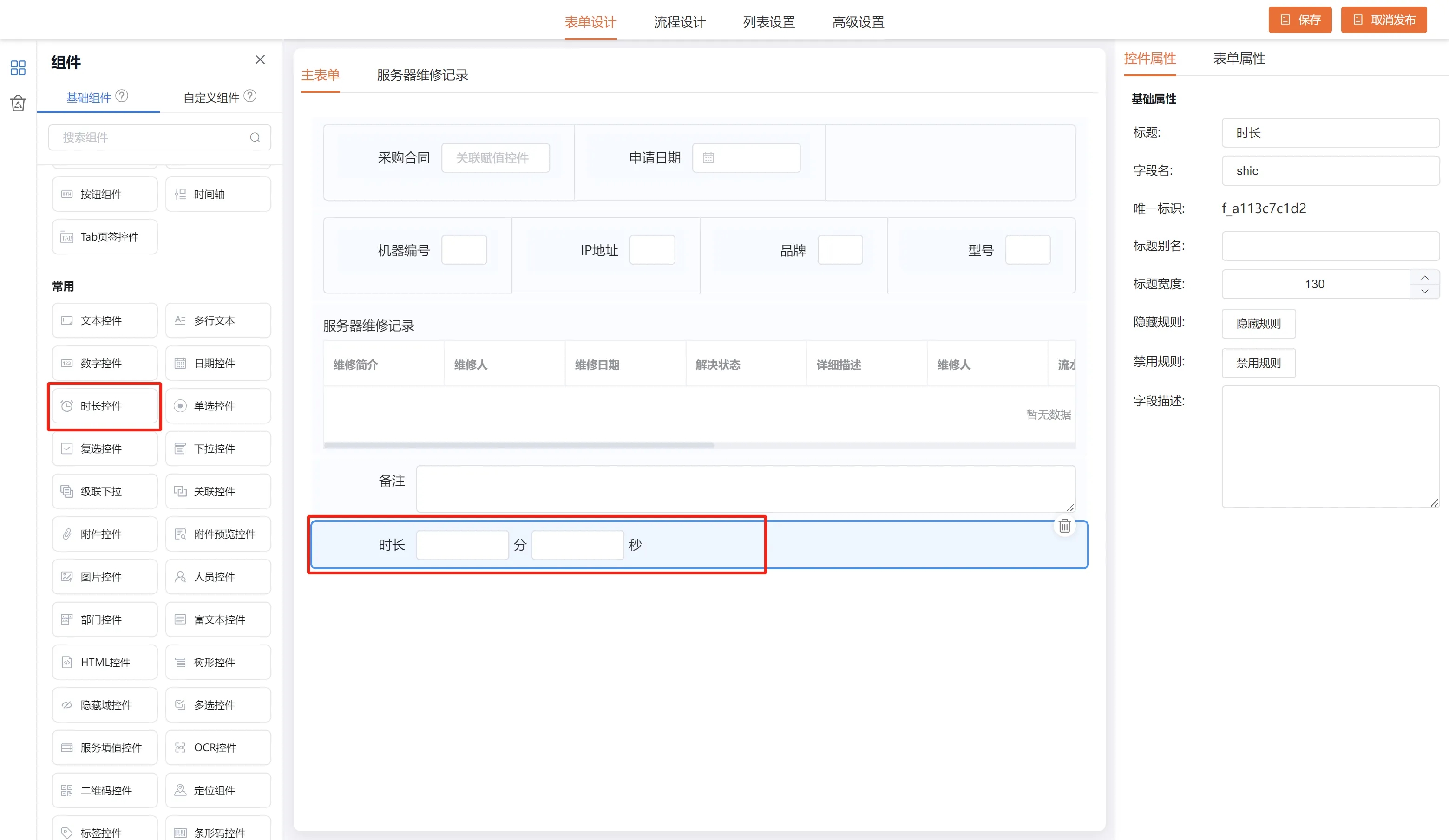
Task: Click calendar icon in 申请日期 field
Action: (x=708, y=158)
